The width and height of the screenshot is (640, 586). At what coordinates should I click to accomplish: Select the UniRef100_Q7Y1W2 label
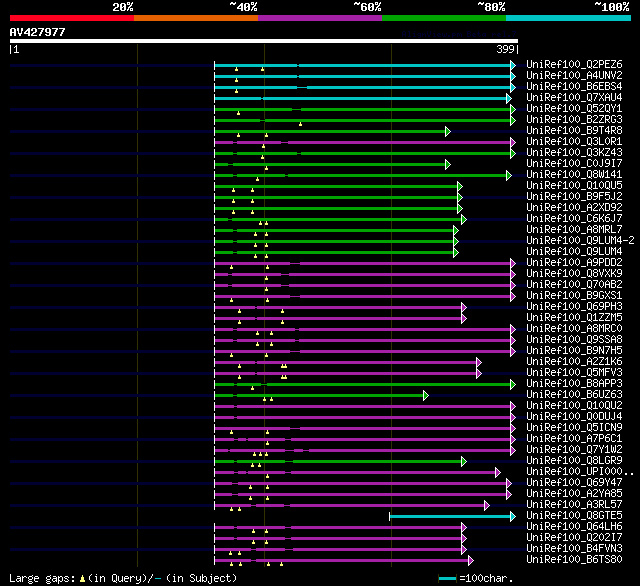pyautogui.click(x=574, y=450)
